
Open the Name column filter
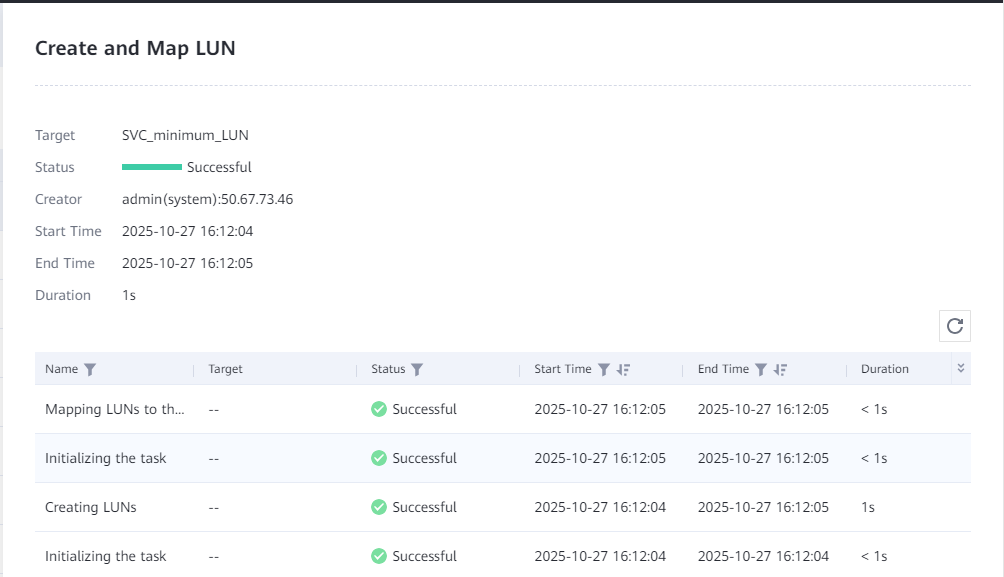[90, 369]
